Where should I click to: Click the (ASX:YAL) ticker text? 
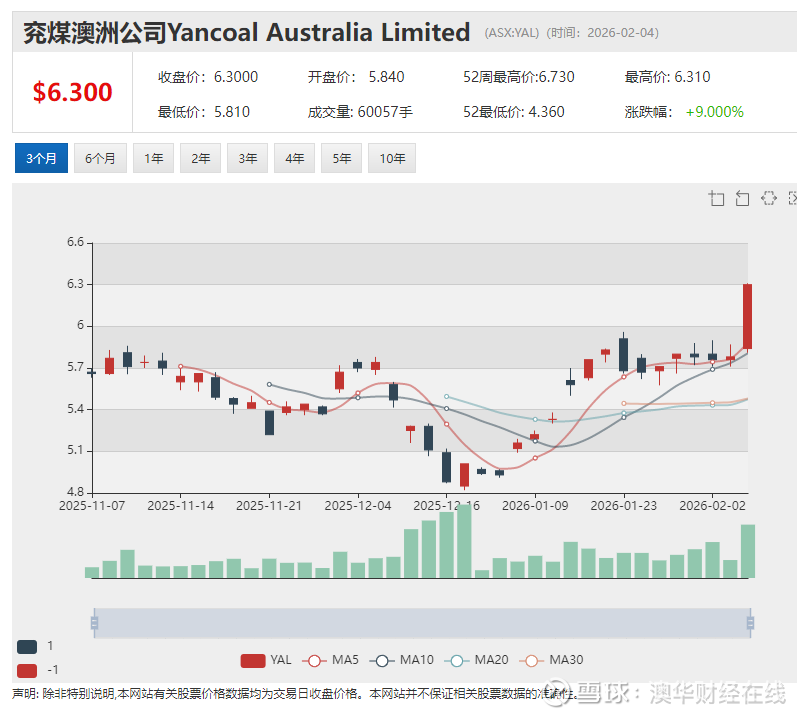click(x=512, y=33)
